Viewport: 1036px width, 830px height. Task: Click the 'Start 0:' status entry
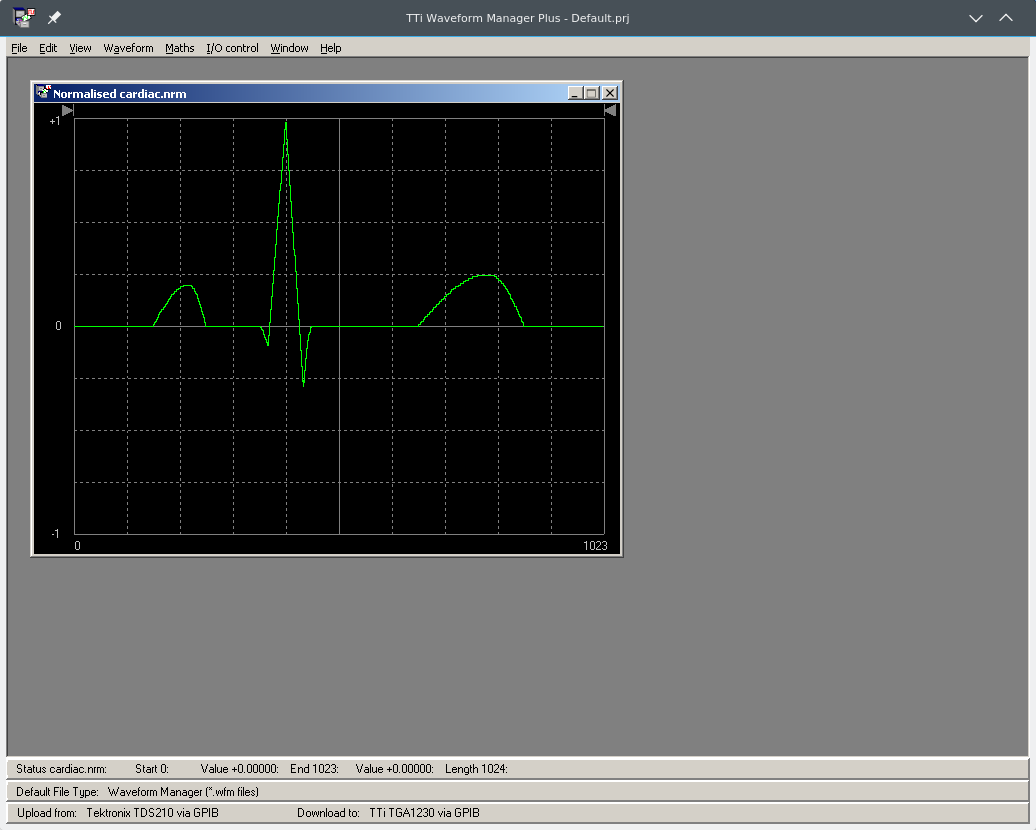(x=152, y=769)
